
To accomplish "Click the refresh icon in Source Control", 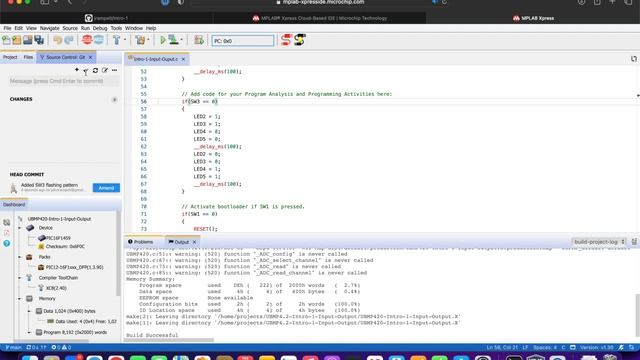I will point(95,70).
